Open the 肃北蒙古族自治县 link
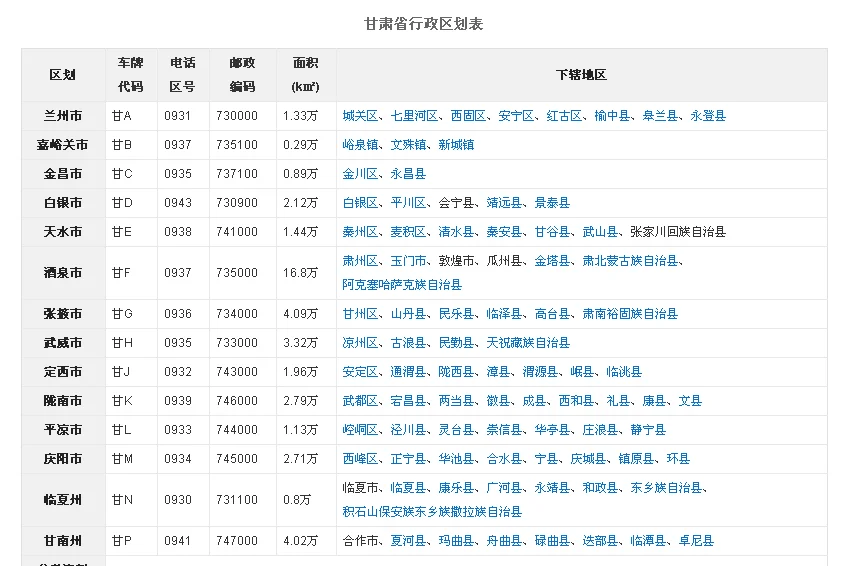846x566 pixels. [631, 262]
